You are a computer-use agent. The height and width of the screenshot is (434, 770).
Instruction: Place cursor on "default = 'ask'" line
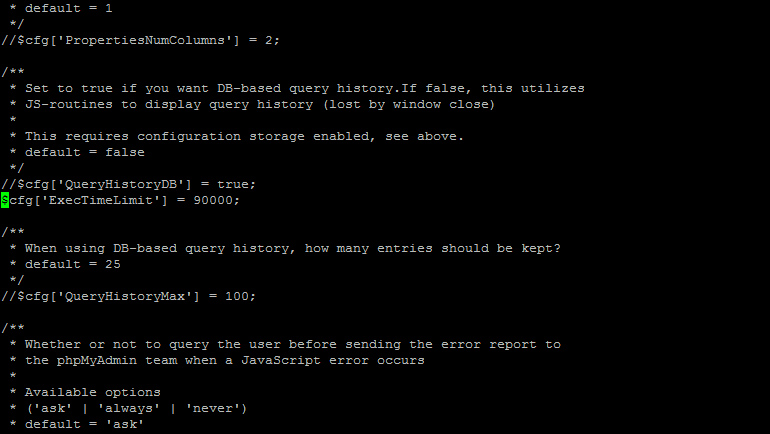click(x=84, y=424)
